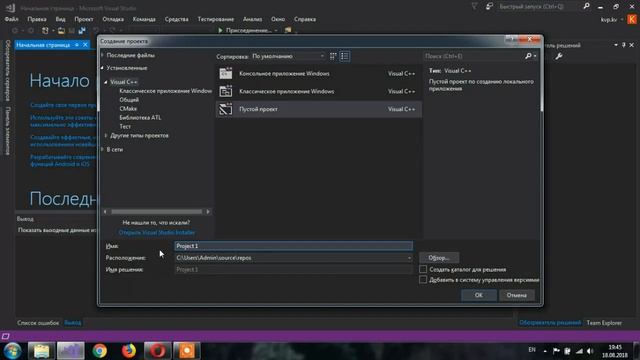This screenshot has height=360, width=640.
Task: Select 'Классическое приложение Windows' in the tree
Action: [165, 91]
